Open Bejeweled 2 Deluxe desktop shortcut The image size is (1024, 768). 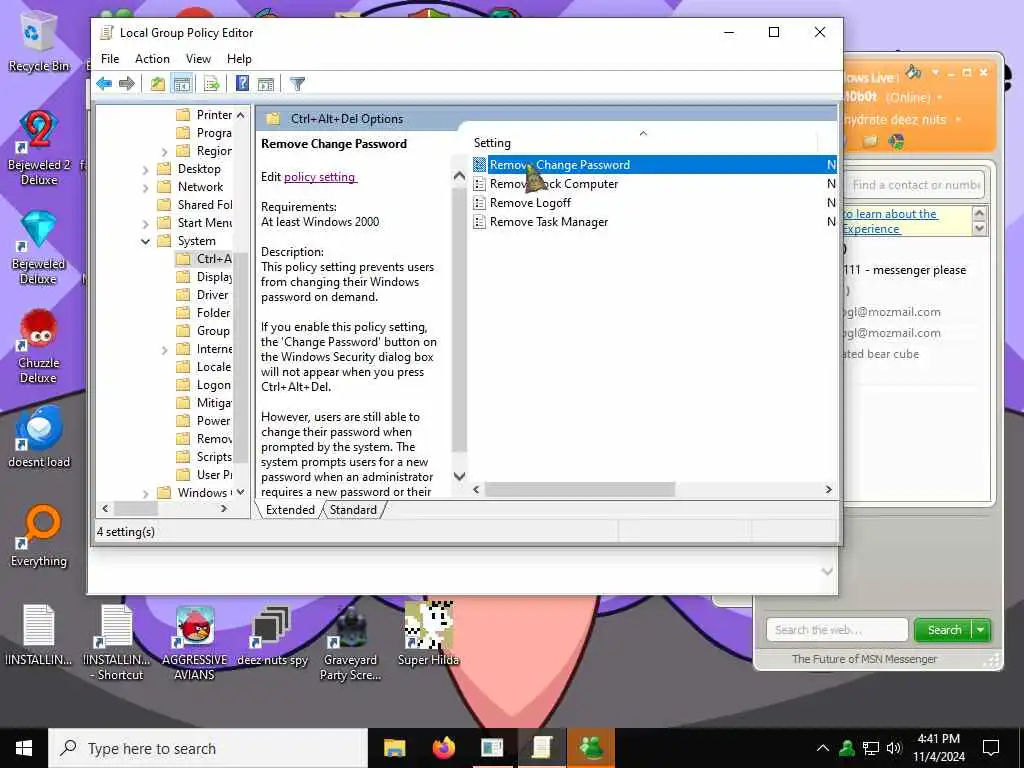click(x=39, y=149)
